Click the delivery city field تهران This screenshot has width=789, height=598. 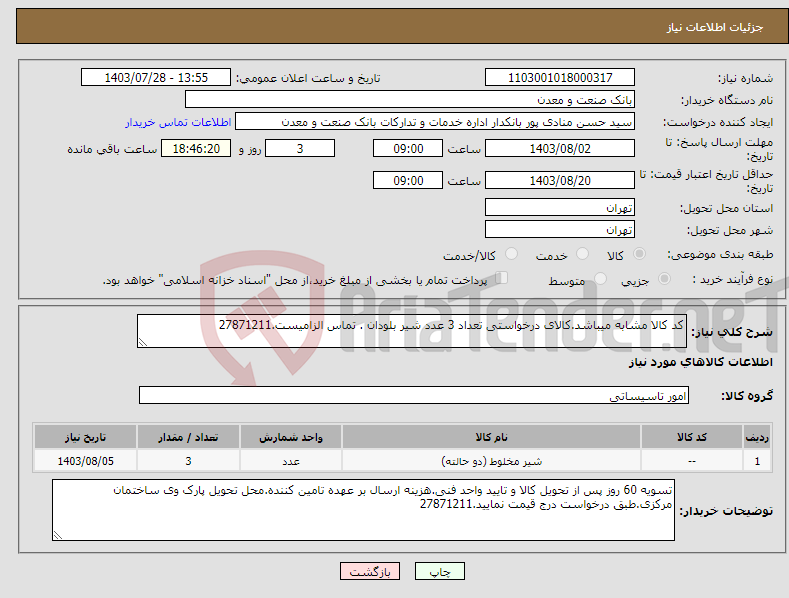(560, 230)
